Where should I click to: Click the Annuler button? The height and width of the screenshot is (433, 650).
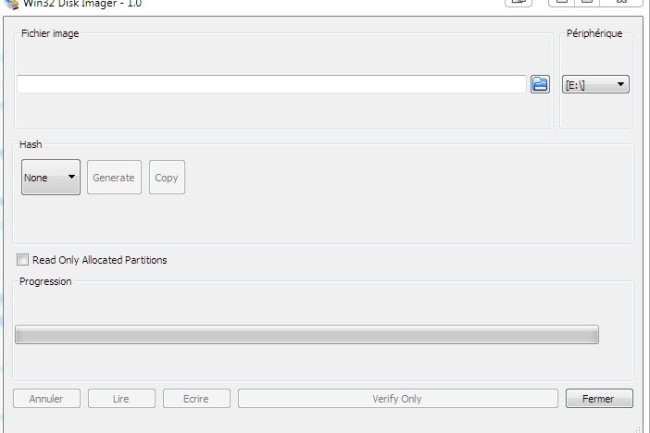click(x=46, y=398)
